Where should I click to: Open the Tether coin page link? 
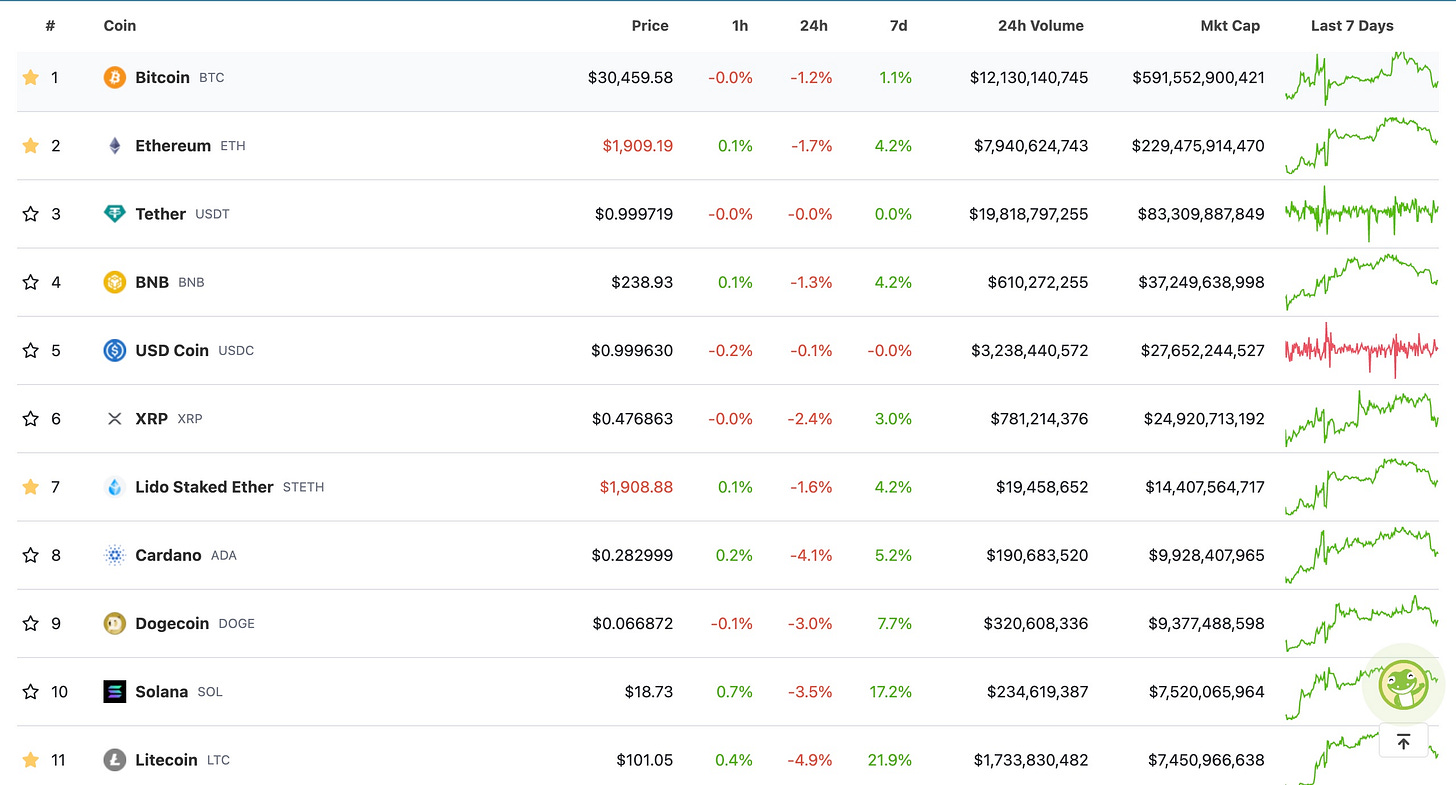tap(160, 214)
